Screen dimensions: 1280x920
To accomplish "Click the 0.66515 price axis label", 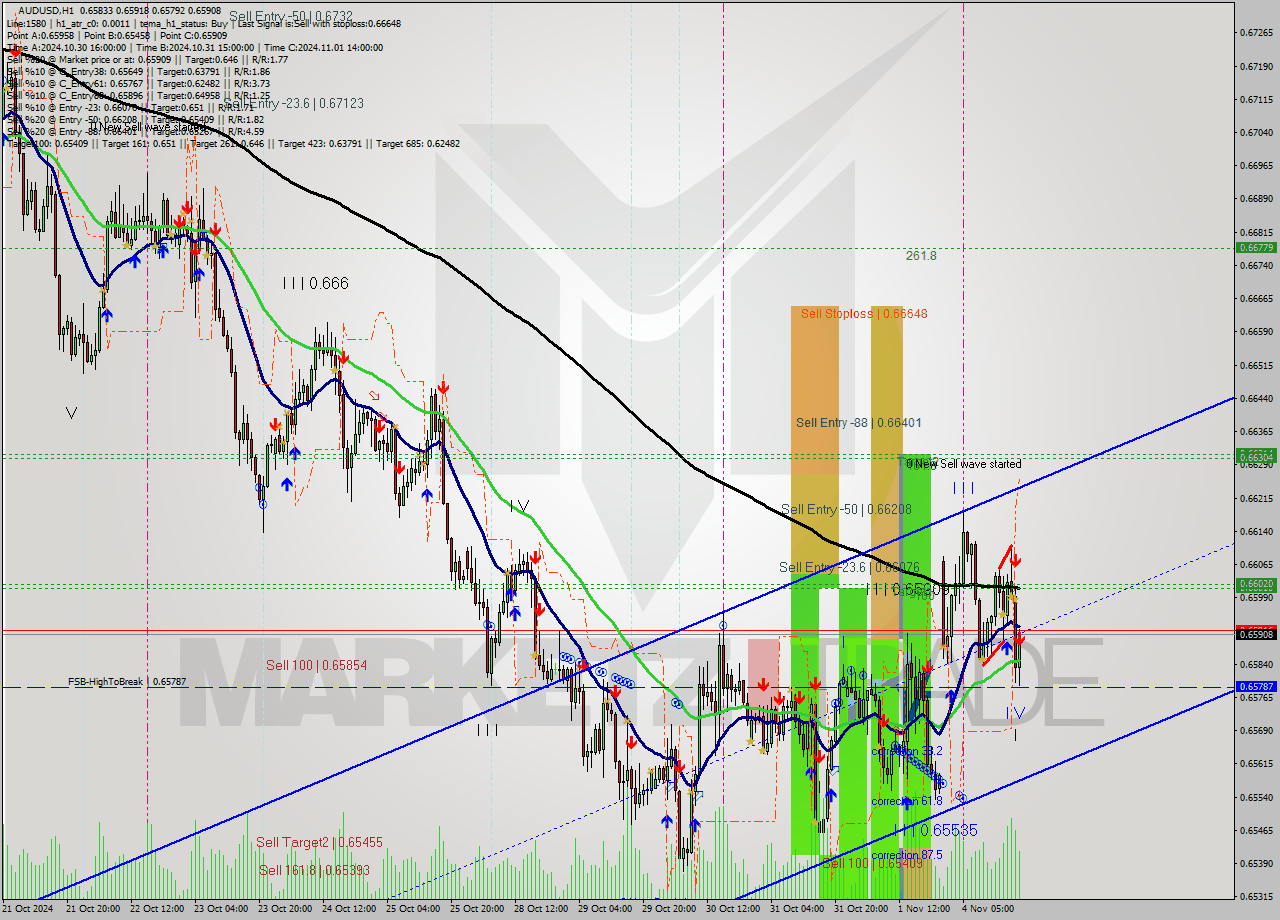I will [x=1256, y=365].
